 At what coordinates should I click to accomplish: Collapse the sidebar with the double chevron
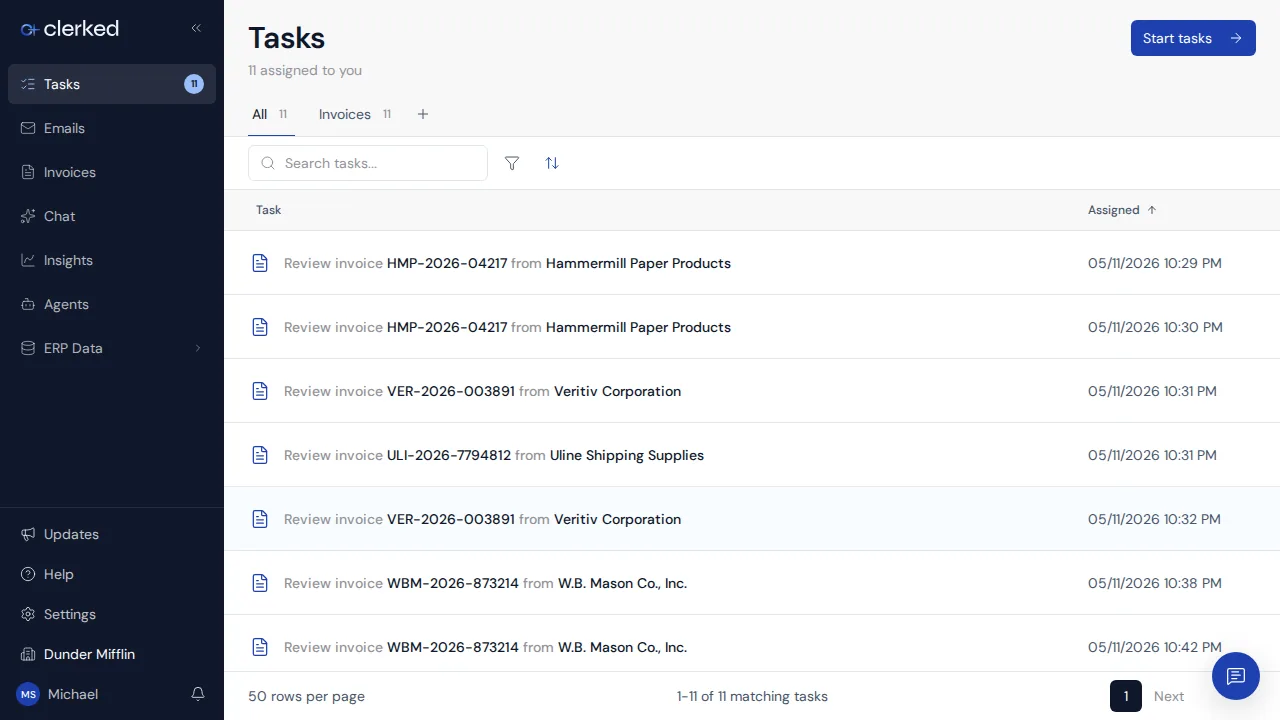coord(196,28)
